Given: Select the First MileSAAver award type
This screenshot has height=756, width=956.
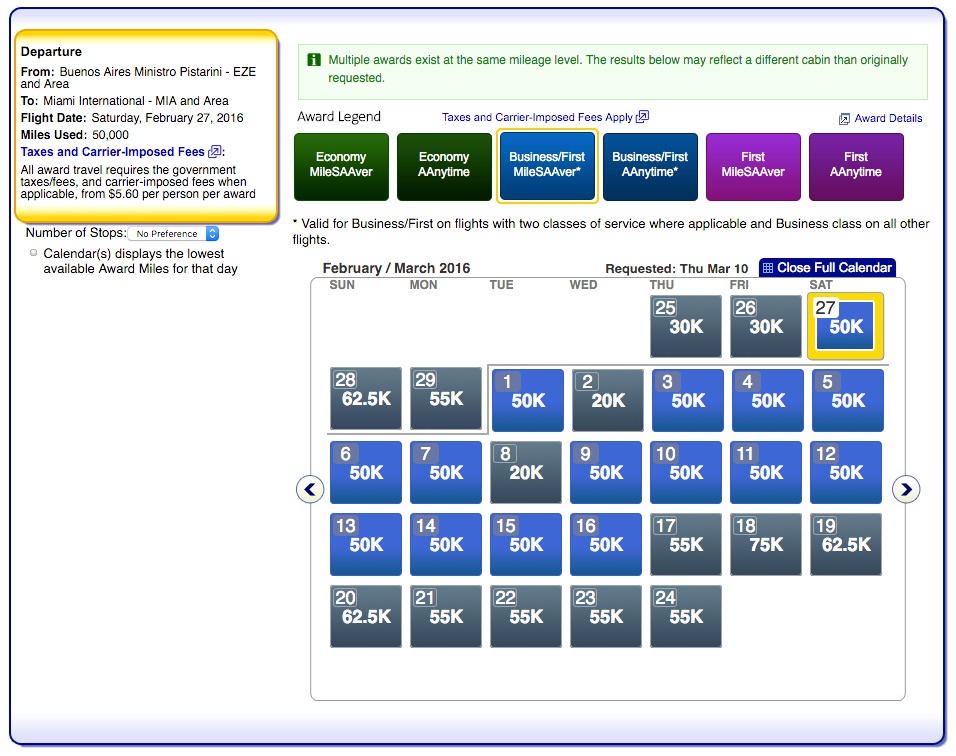Looking at the screenshot, I should click(x=753, y=166).
